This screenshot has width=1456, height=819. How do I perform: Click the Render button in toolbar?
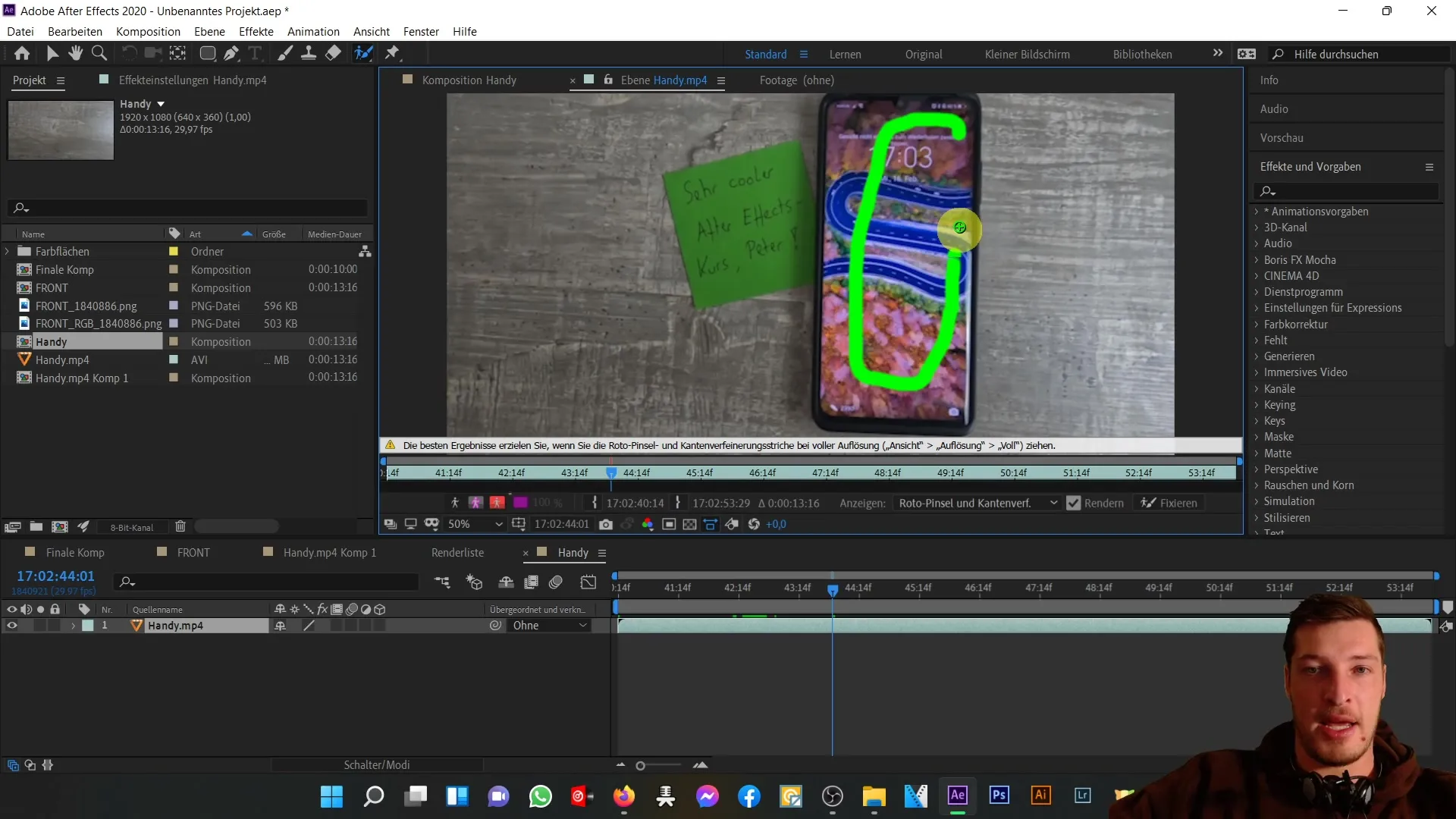(x=1099, y=502)
